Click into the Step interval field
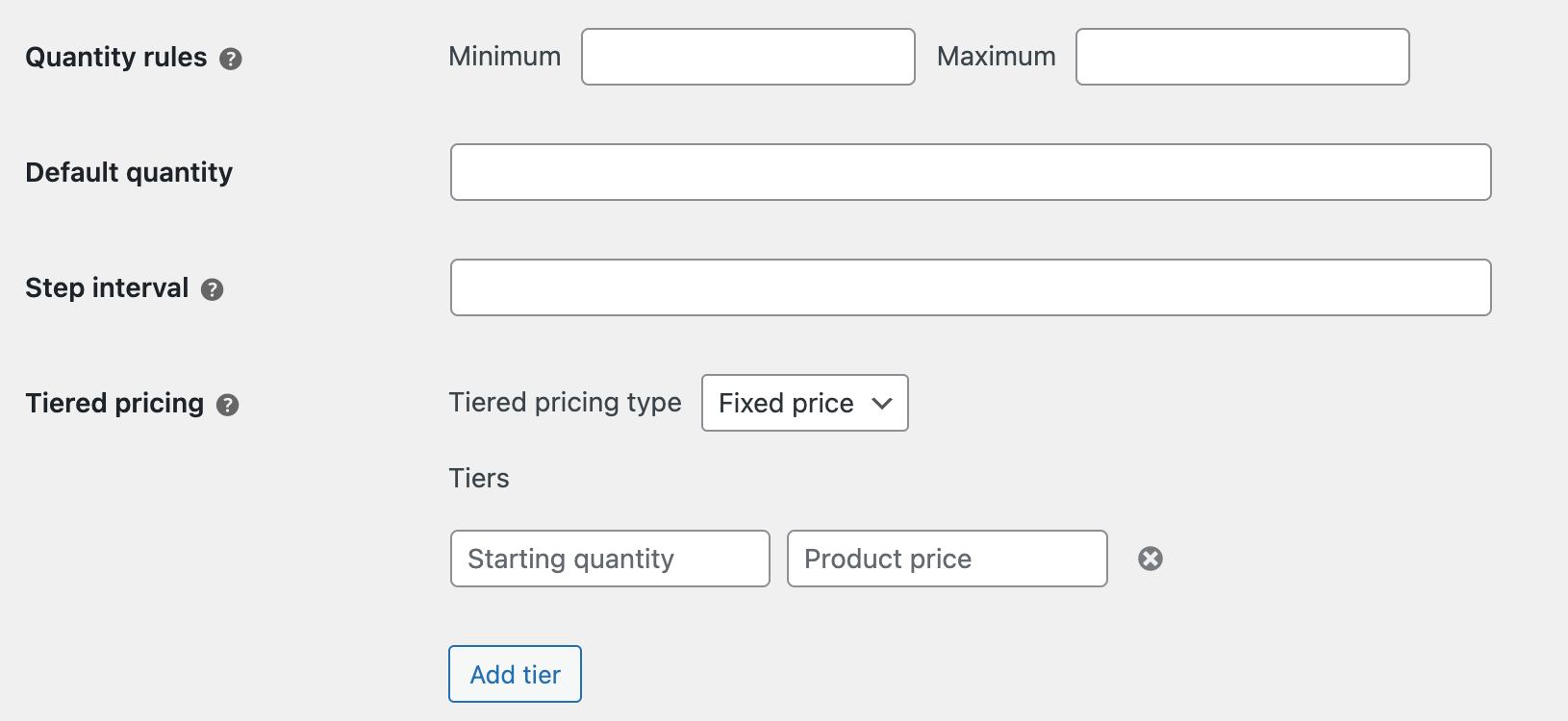 click(x=971, y=287)
